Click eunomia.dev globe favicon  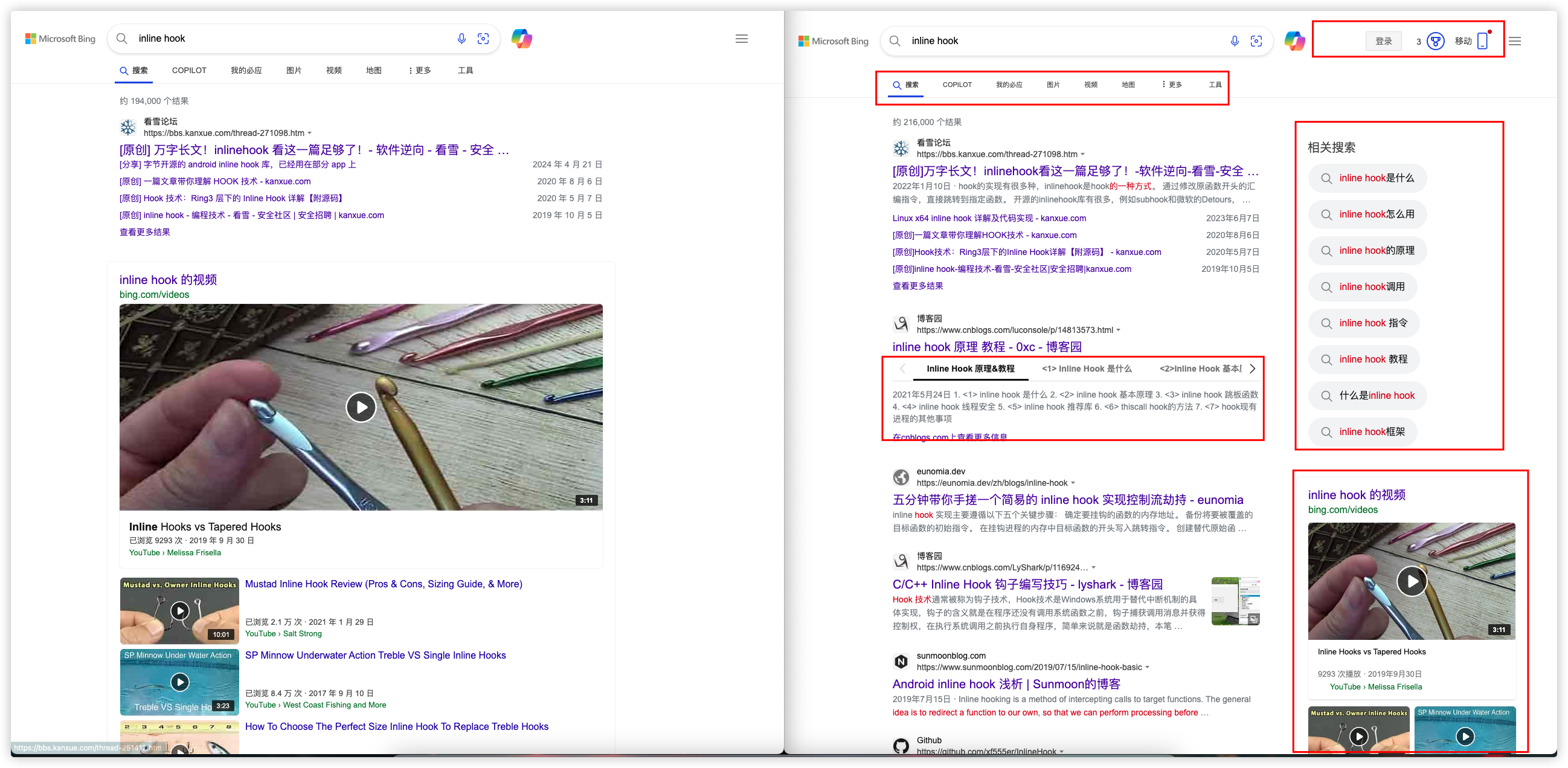pos(901,477)
